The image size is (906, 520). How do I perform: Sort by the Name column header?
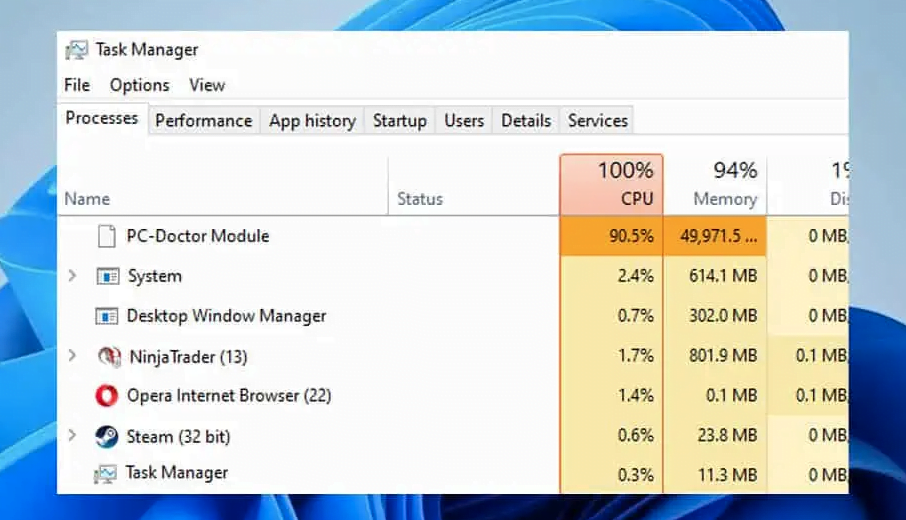pos(223,185)
